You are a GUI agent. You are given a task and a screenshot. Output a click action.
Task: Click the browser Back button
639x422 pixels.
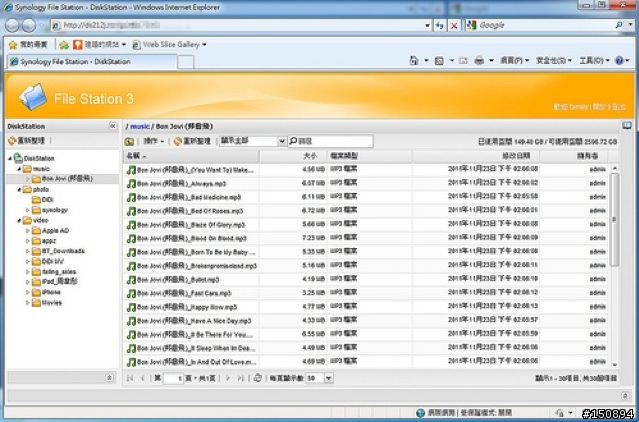tap(12, 26)
